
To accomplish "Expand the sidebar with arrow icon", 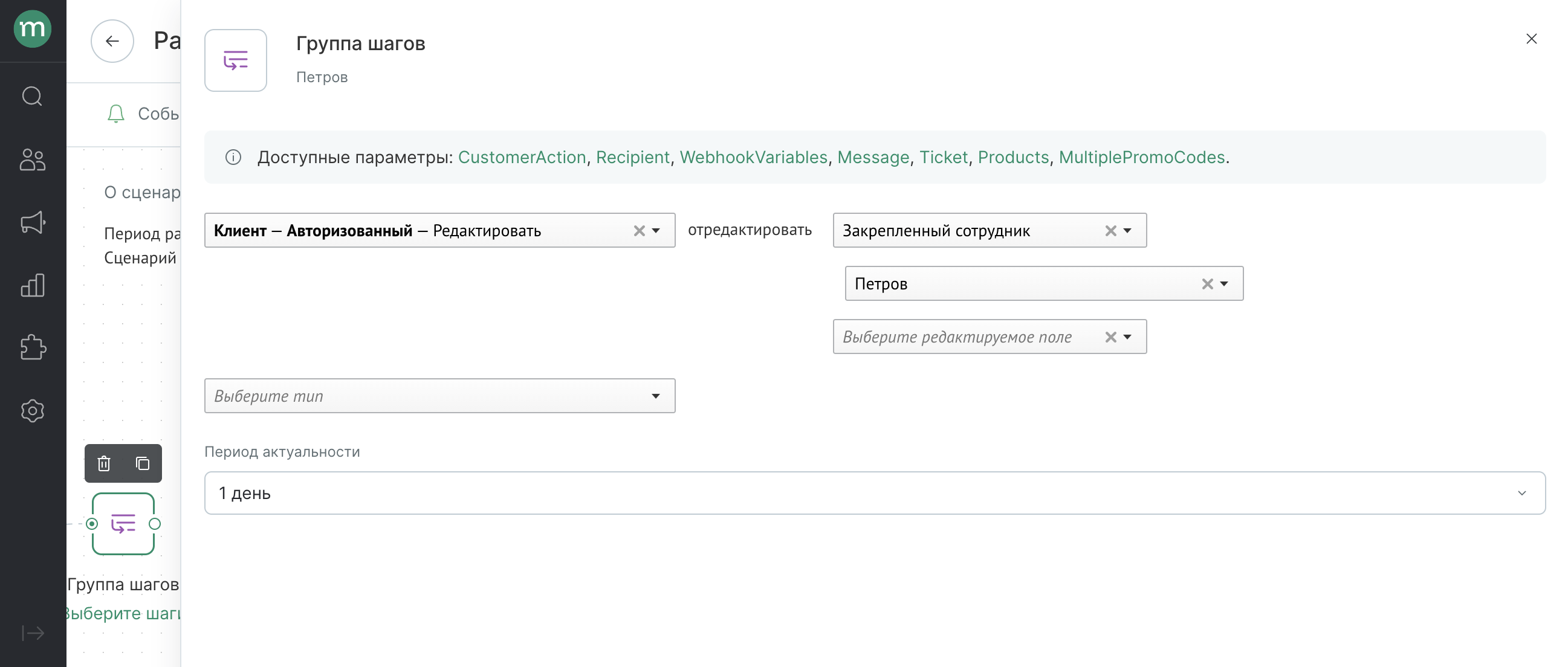I will 32,633.
